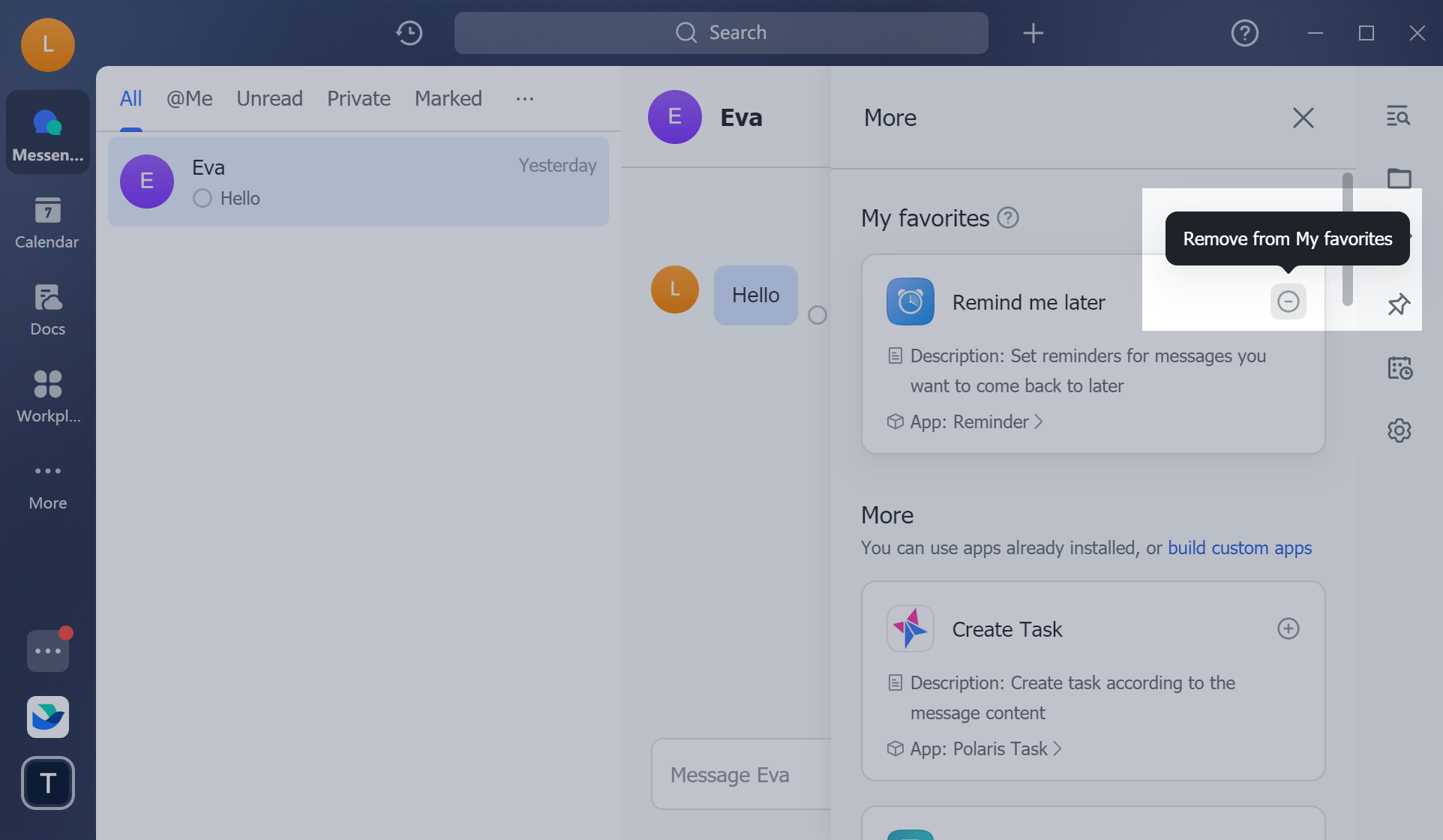Click the Search bar

click(x=721, y=33)
